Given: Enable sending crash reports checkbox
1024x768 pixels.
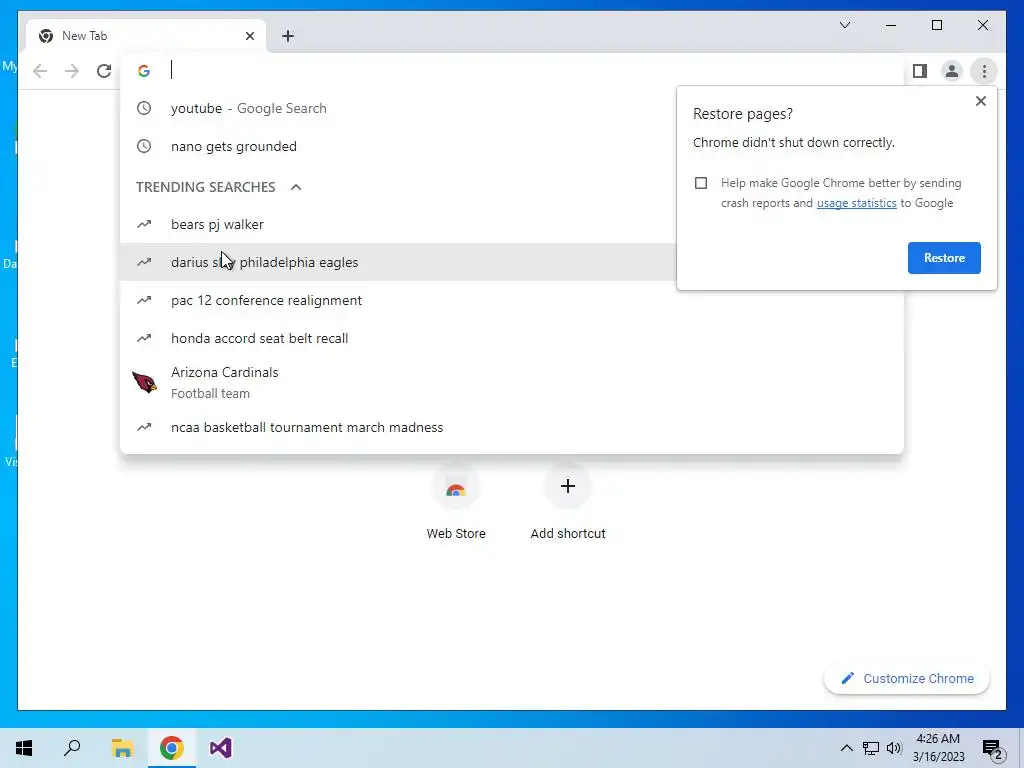Looking at the screenshot, I should pyautogui.click(x=701, y=183).
